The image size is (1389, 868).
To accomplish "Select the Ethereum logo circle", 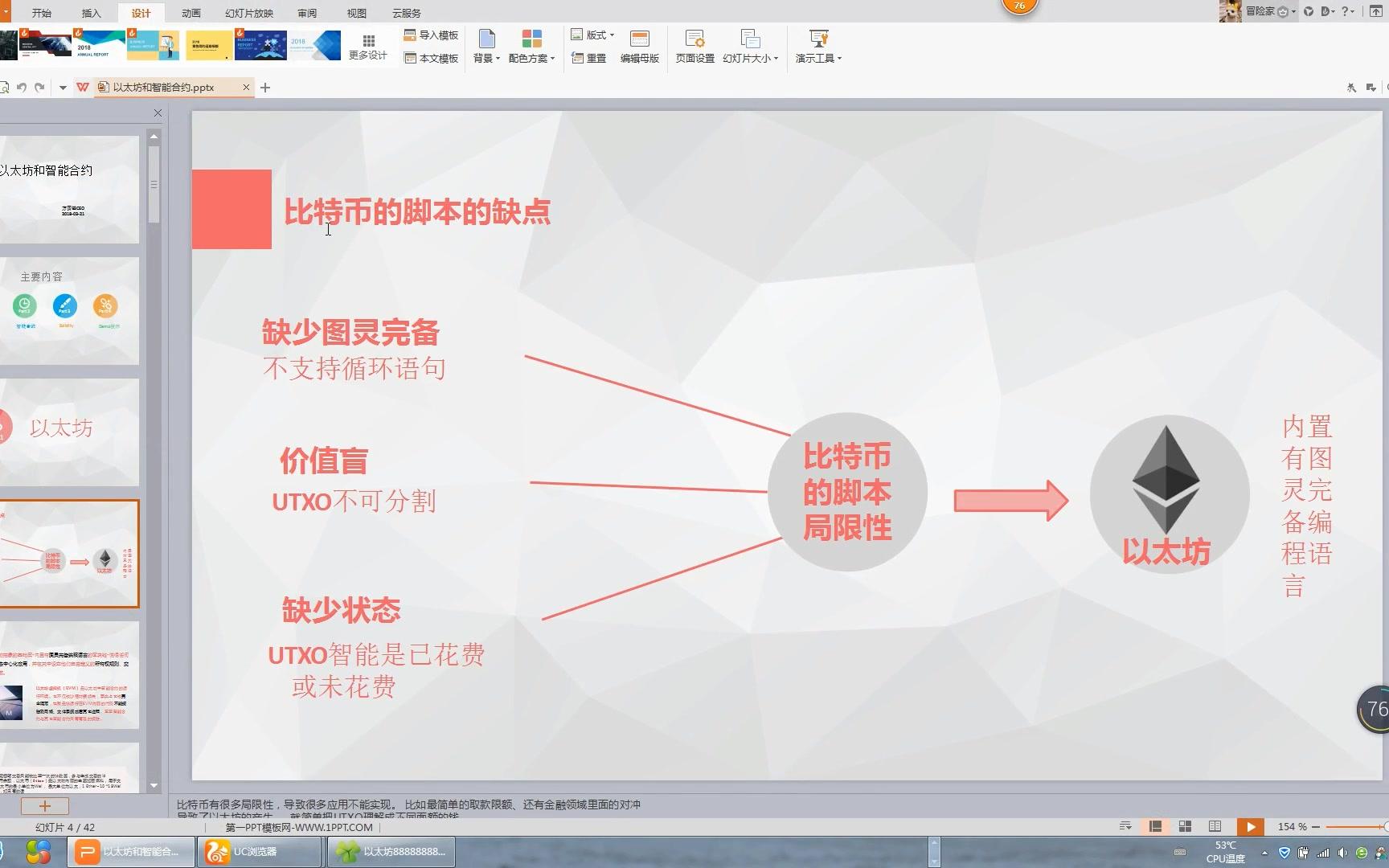I will coord(1170,494).
